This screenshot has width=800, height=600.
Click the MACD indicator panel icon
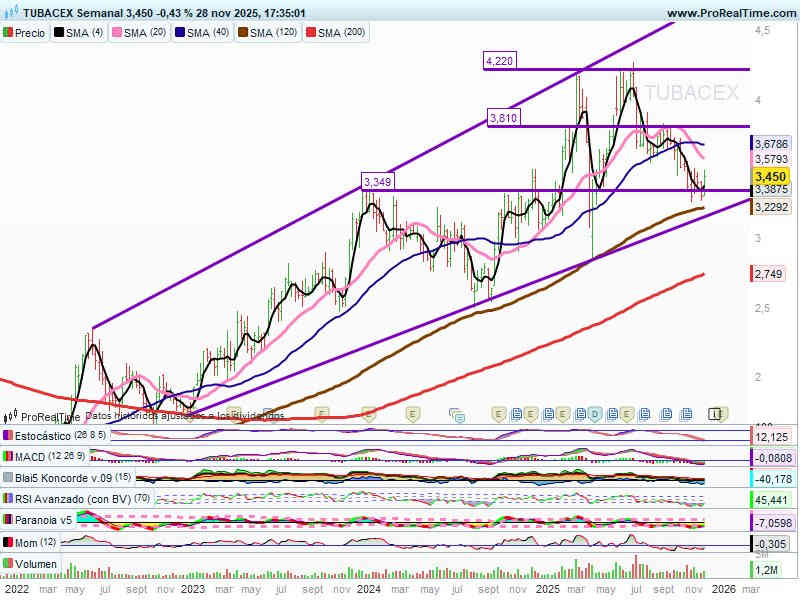[x=9, y=457]
